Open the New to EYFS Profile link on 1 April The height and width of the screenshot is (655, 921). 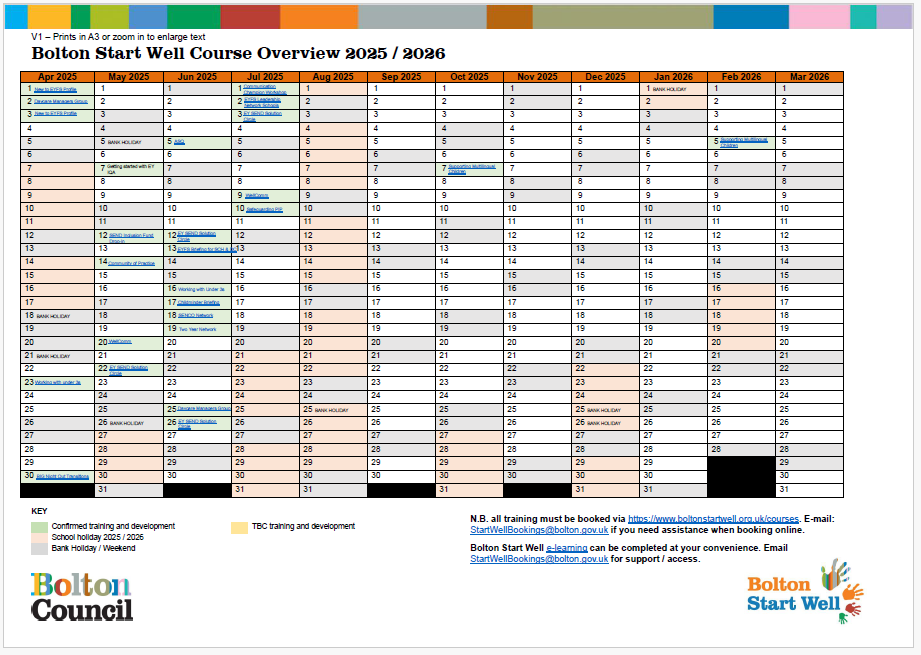pyautogui.click(x=55, y=89)
